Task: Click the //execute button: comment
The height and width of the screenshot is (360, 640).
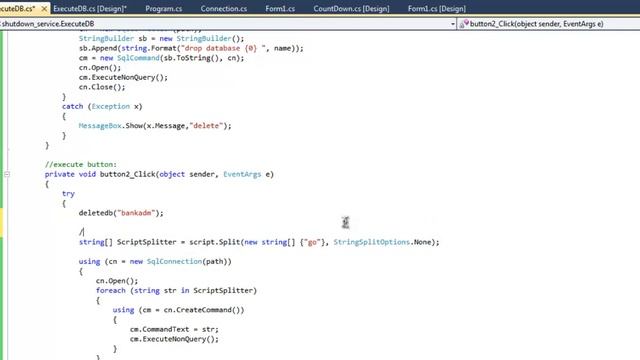Action: tap(80, 164)
